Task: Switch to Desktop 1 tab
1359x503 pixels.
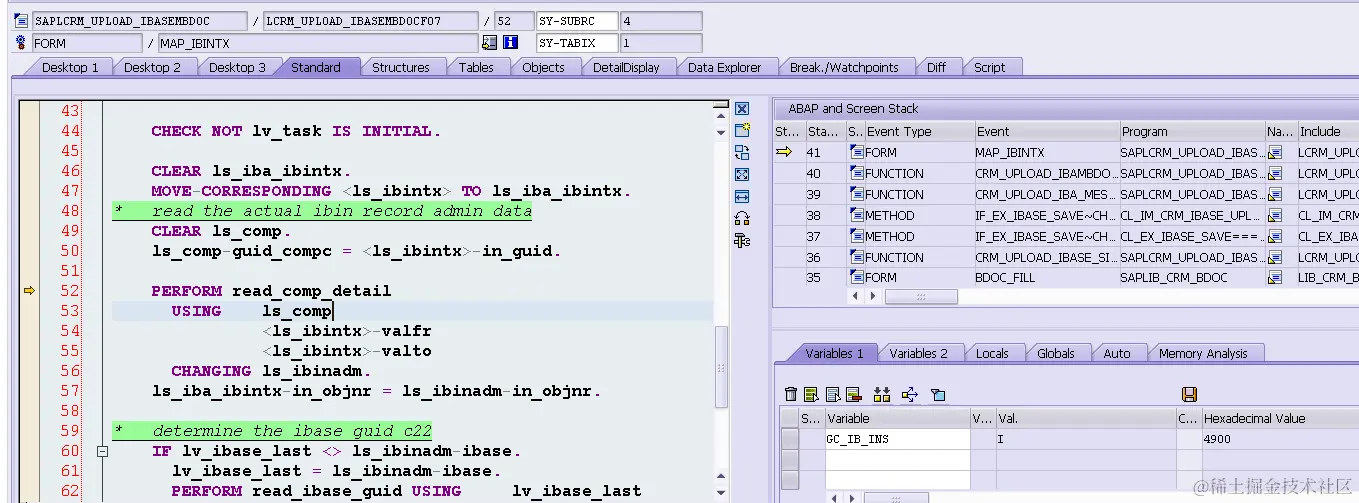Action: 69,67
